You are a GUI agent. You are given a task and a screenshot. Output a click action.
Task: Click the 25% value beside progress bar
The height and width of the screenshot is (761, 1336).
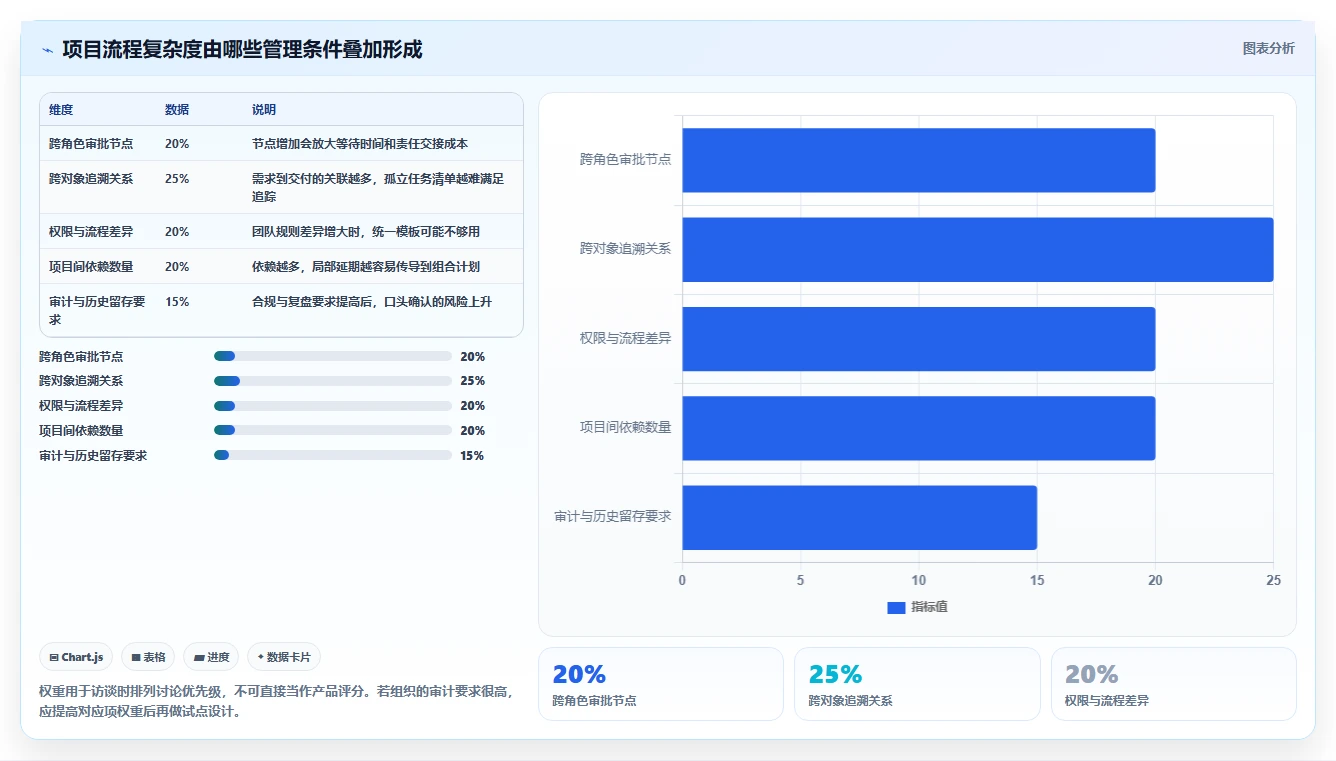pos(473,381)
